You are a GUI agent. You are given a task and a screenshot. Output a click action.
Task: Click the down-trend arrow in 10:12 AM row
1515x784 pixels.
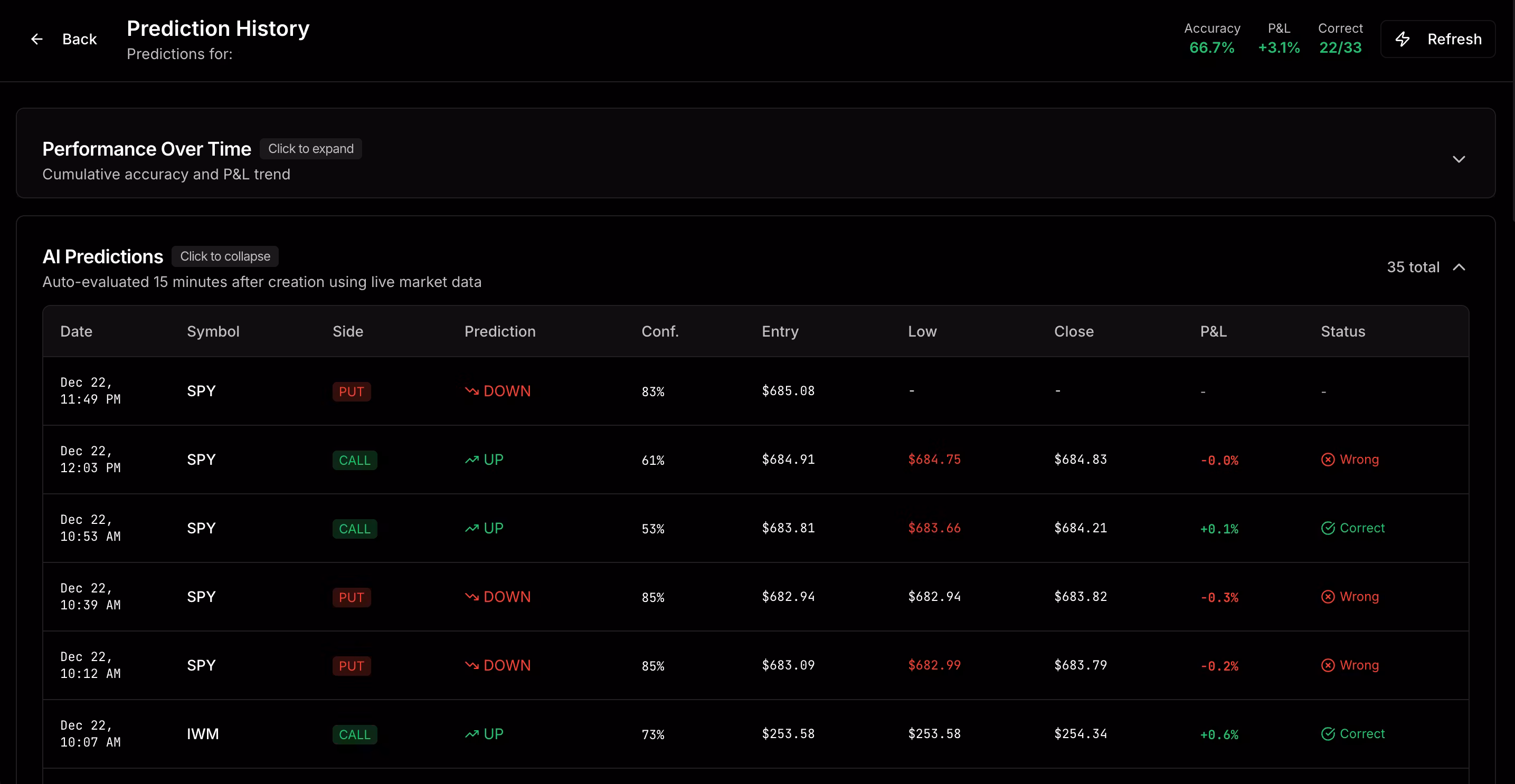tap(472, 665)
